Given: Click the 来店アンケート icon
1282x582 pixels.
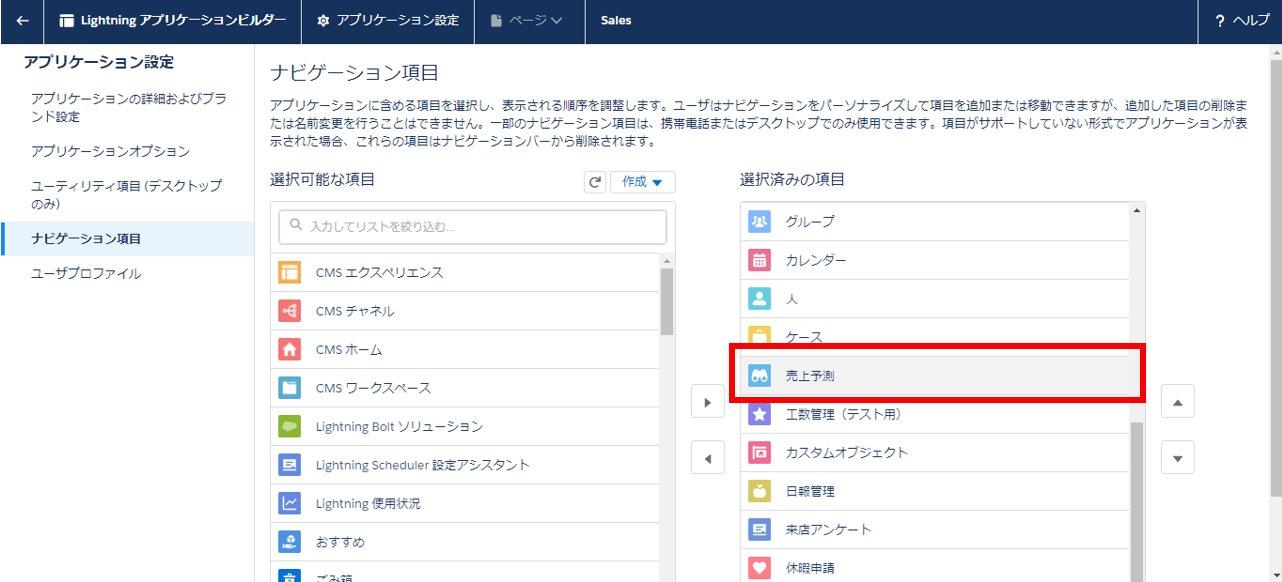Looking at the screenshot, I should point(759,529).
